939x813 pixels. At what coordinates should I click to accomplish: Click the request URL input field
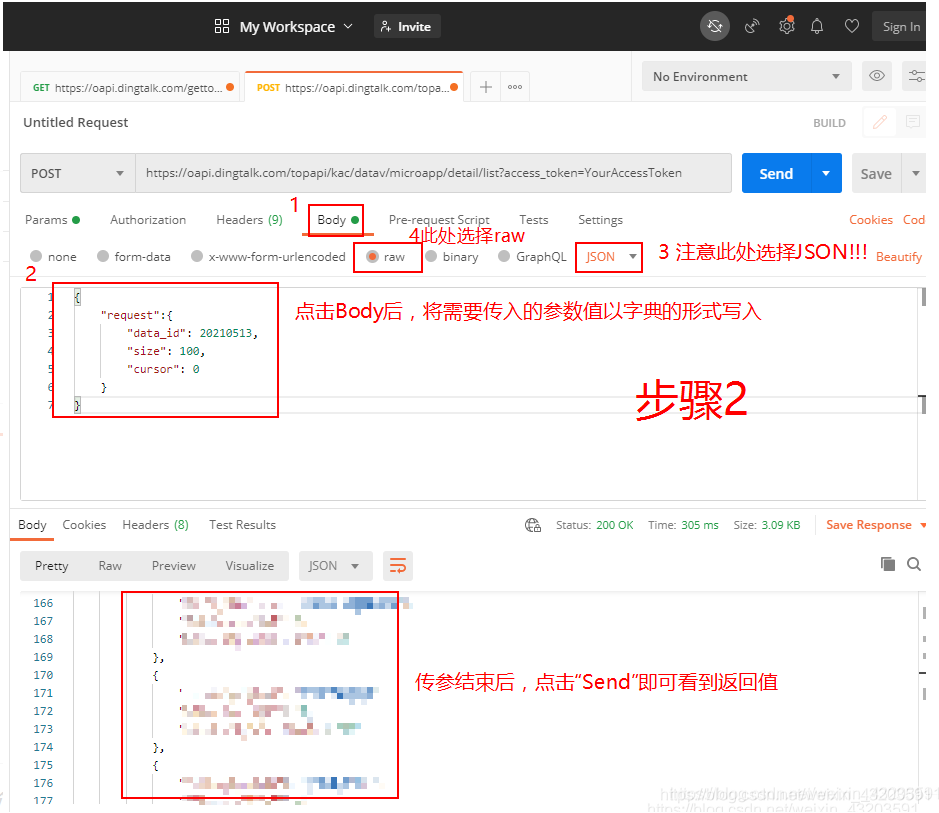point(434,173)
